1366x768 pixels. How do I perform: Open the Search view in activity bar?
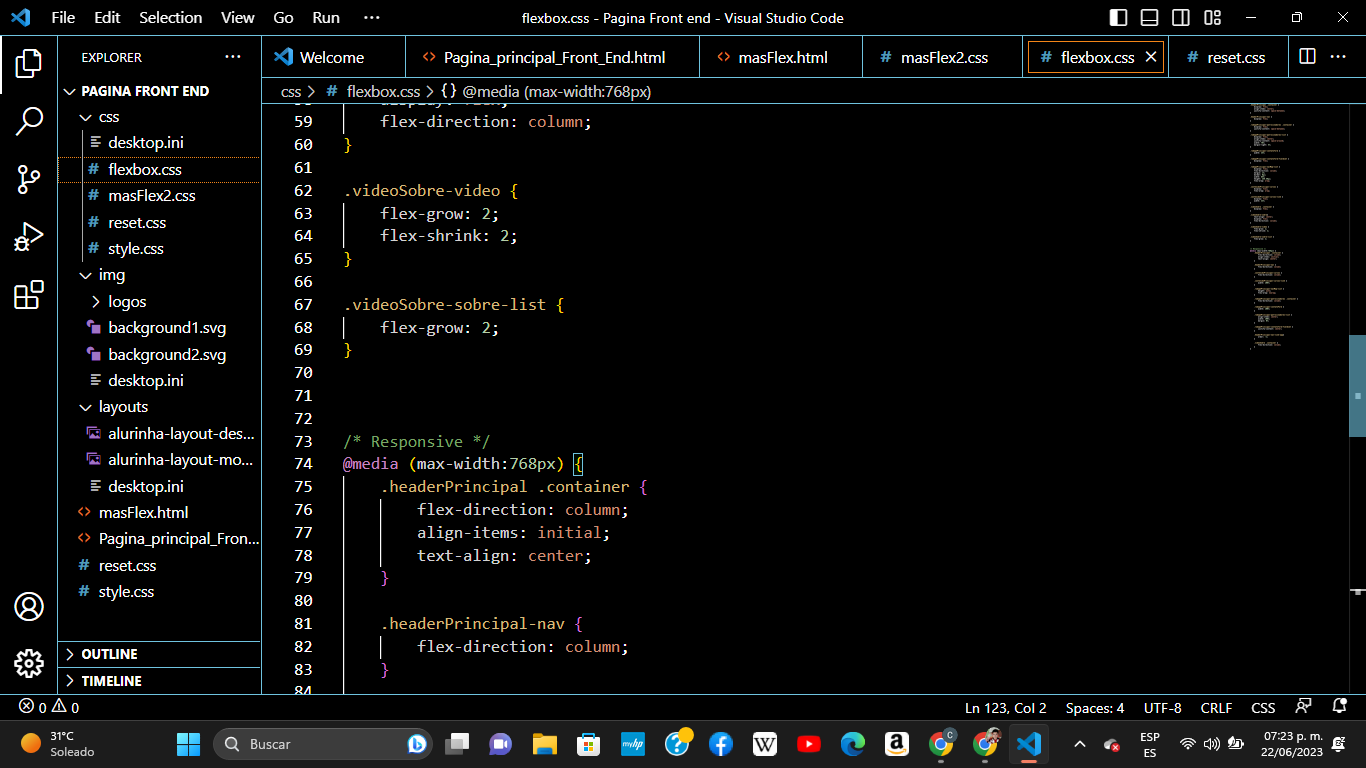[x=29, y=121]
